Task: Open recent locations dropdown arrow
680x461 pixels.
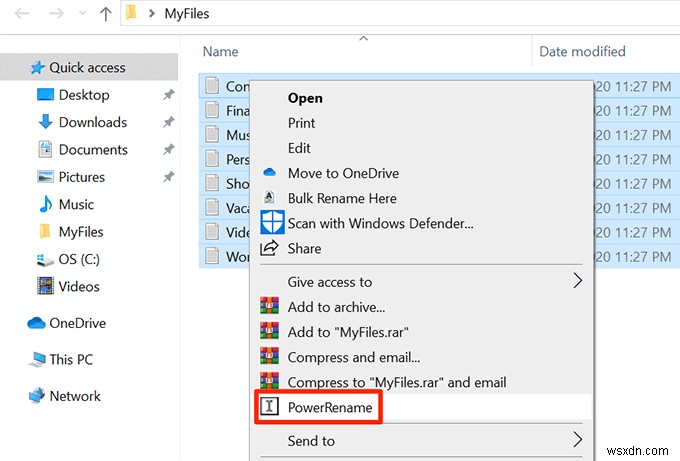Action: [x=82, y=13]
